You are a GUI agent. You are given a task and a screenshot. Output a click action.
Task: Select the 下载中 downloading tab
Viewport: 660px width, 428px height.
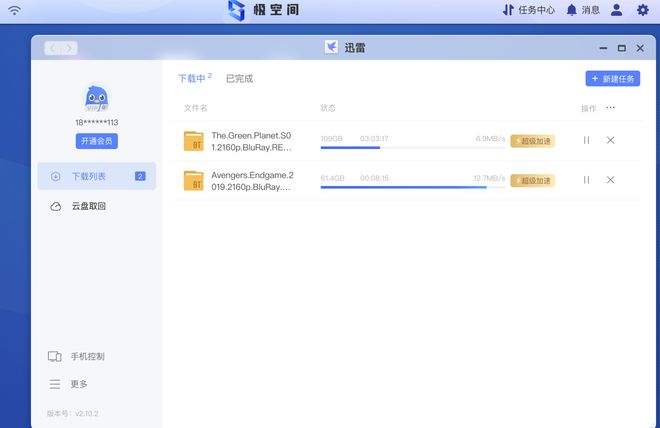[x=191, y=78]
